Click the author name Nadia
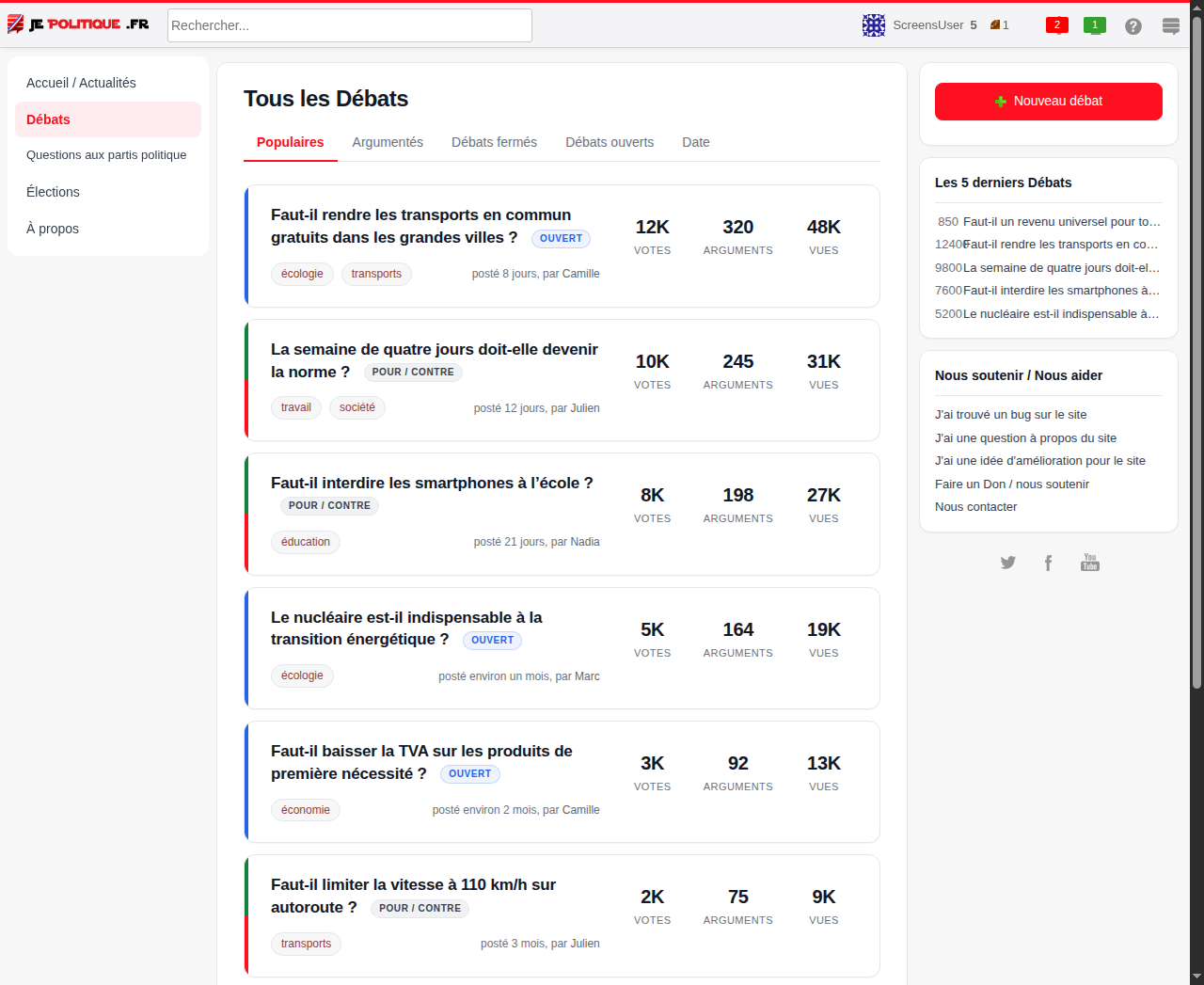This screenshot has height=985, width=1204. click(585, 542)
